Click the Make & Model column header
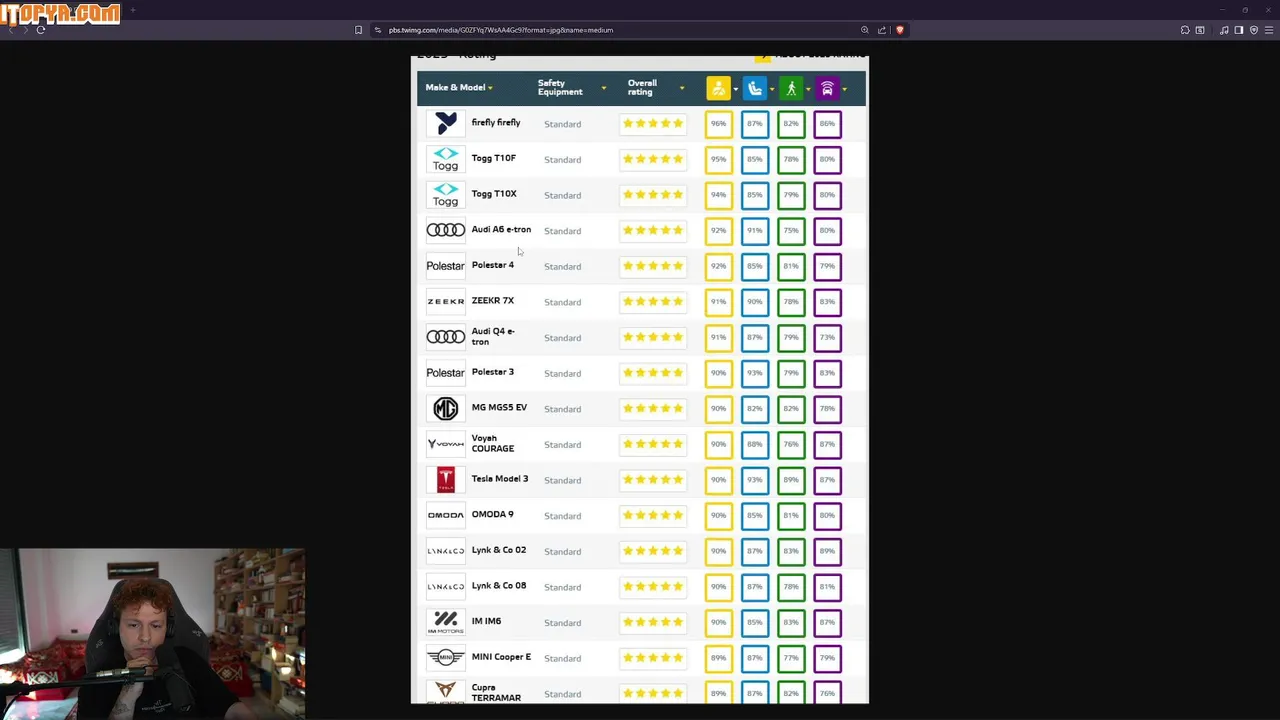Image resolution: width=1280 pixels, height=720 pixels. [455, 88]
